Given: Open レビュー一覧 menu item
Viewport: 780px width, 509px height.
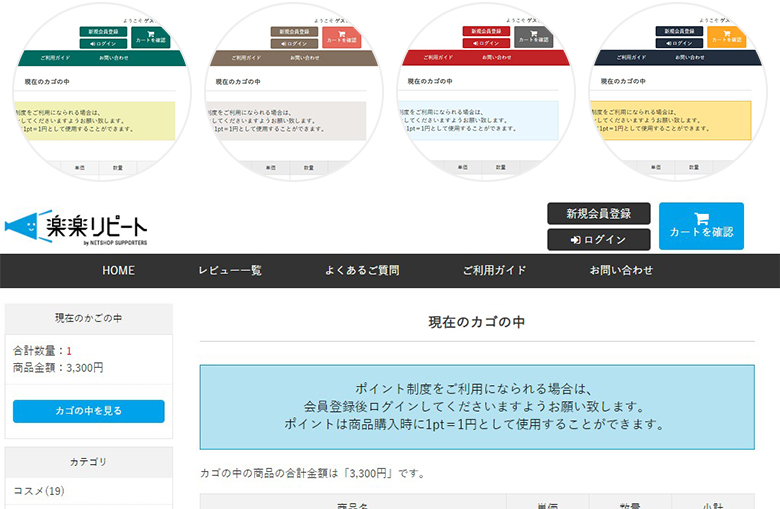Looking at the screenshot, I should click(x=230, y=271).
